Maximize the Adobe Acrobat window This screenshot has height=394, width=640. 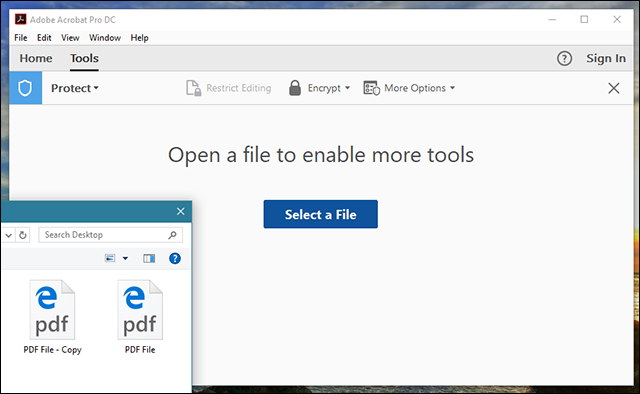(x=584, y=20)
